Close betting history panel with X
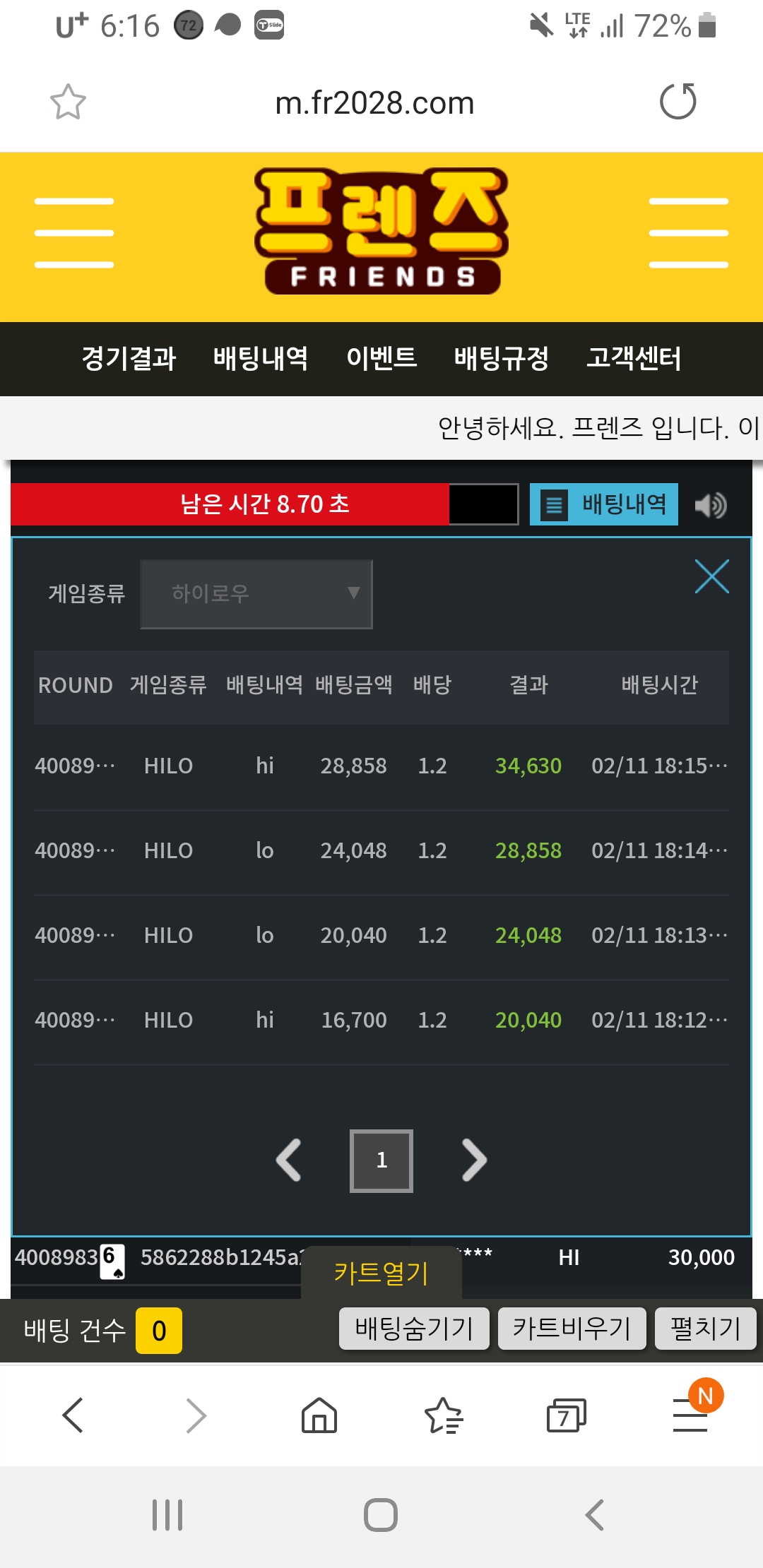This screenshot has height=1568, width=763. pos(711,576)
